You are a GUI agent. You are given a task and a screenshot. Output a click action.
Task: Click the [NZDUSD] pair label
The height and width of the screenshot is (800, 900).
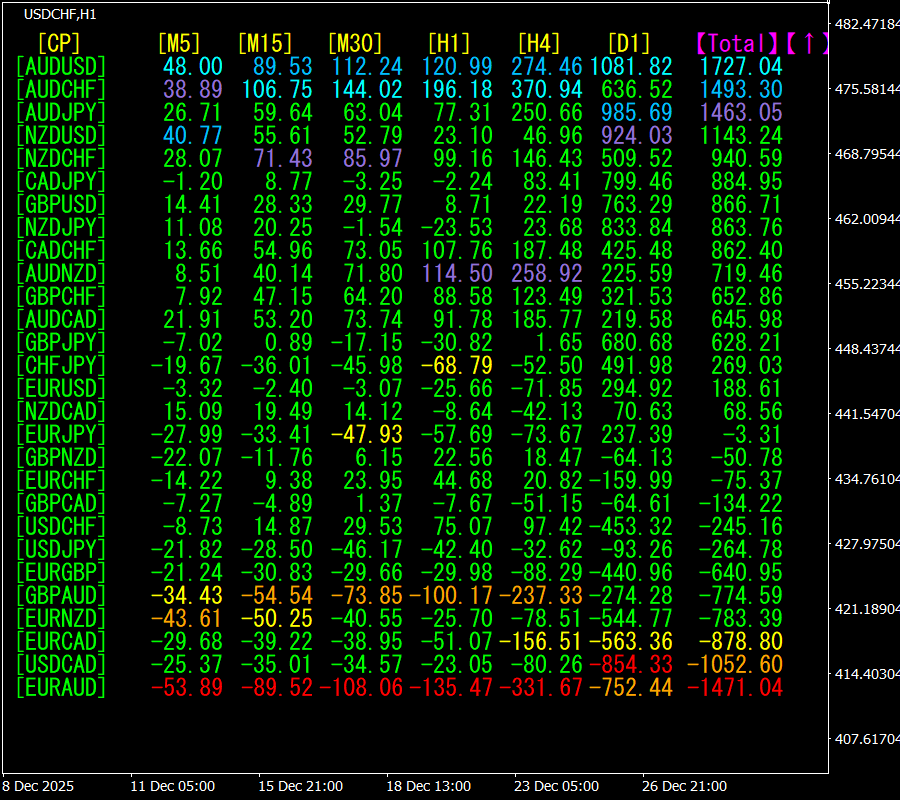coord(61,135)
